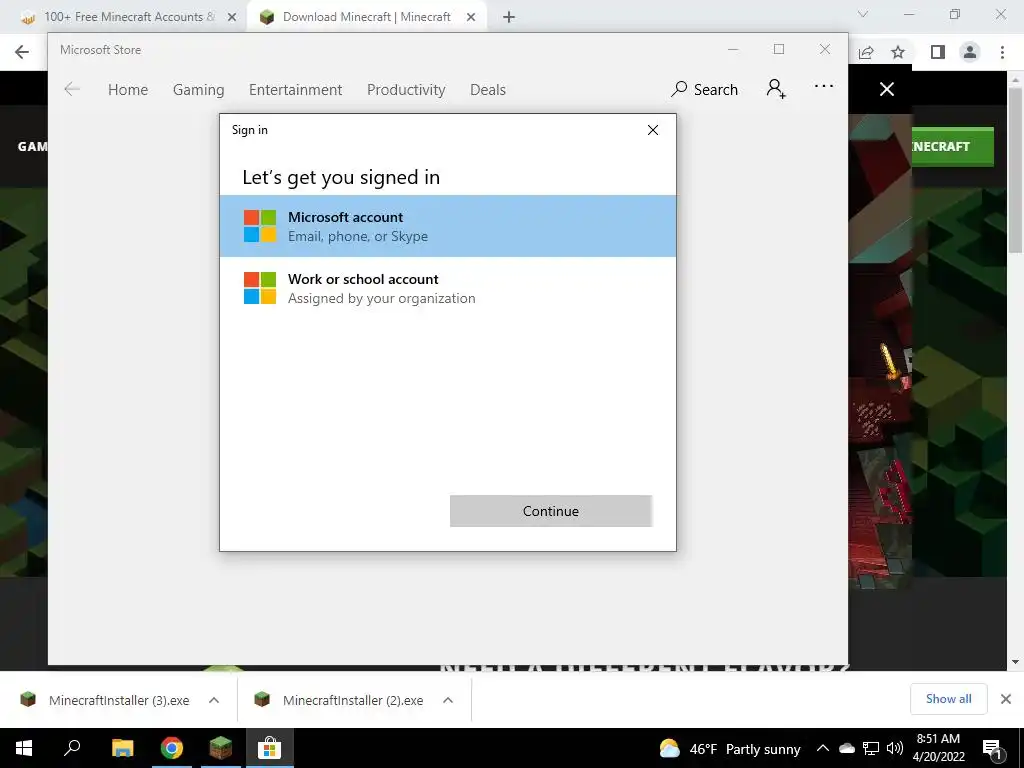Go back using Microsoft Store back arrow
This screenshot has height=768, width=1024.
point(72,89)
